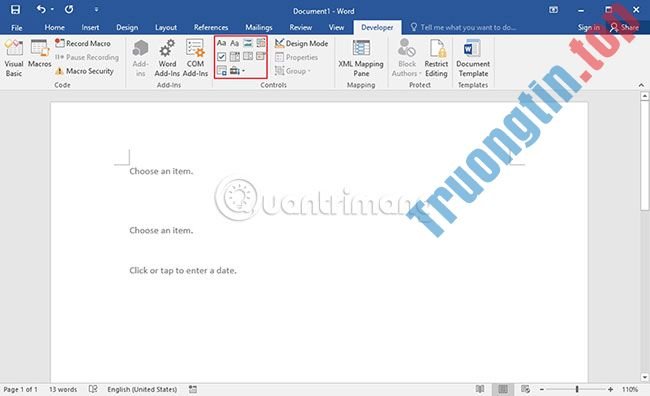650x396 pixels.
Task: Insert Drop-Down List content control
Action: tap(247, 57)
